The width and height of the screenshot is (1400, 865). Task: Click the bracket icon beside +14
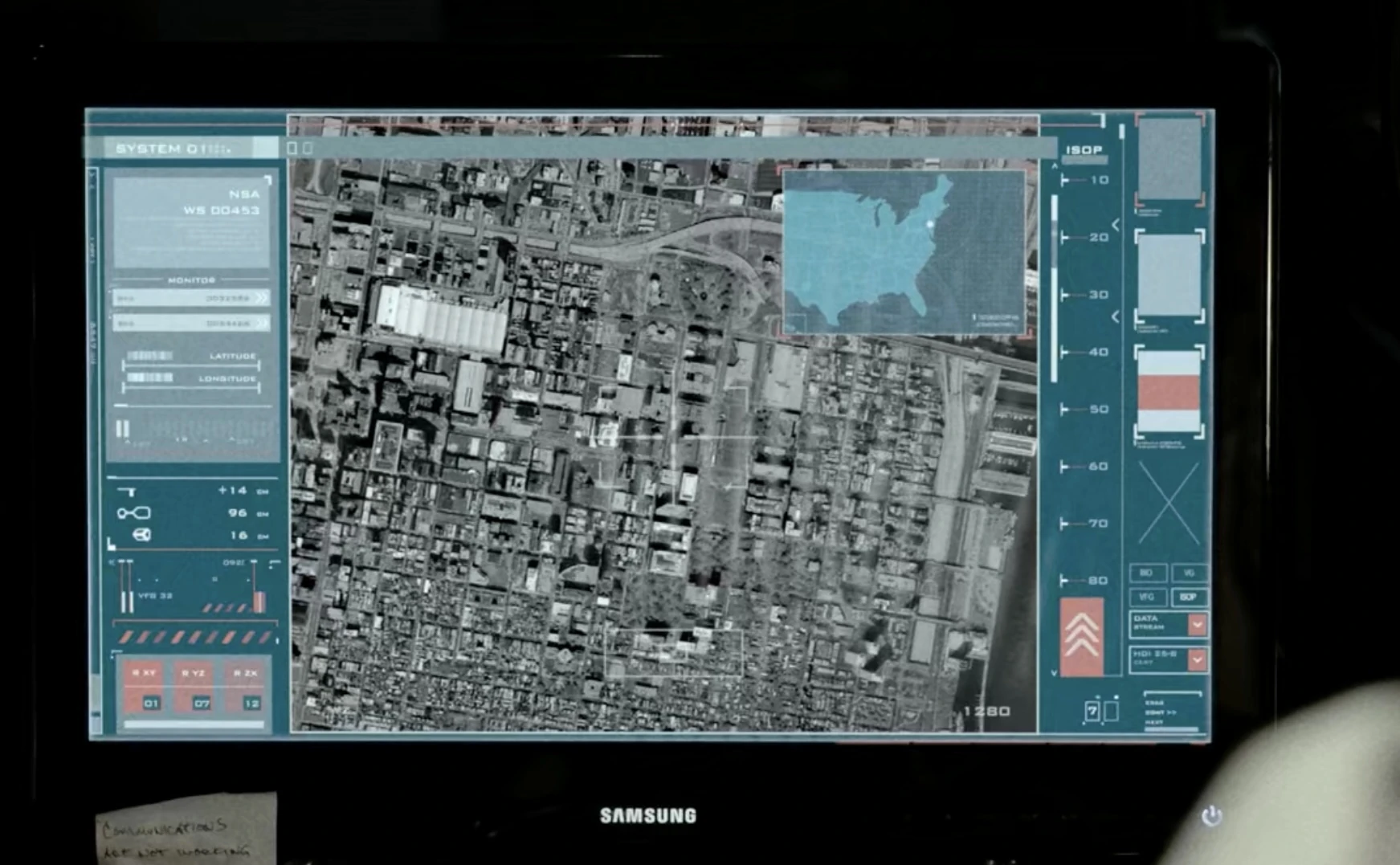(127, 491)
